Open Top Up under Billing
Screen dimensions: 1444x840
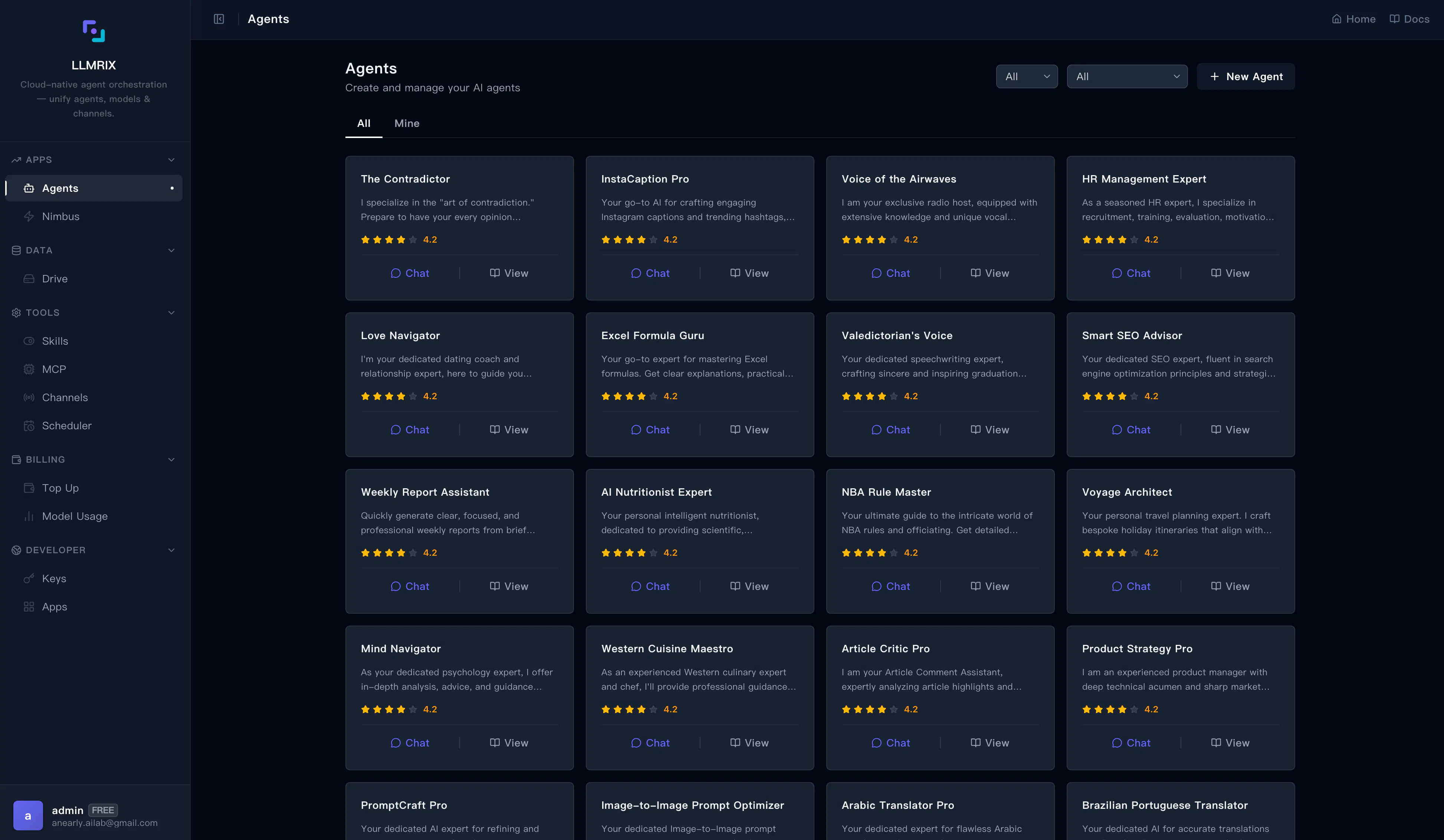(94, 488)
